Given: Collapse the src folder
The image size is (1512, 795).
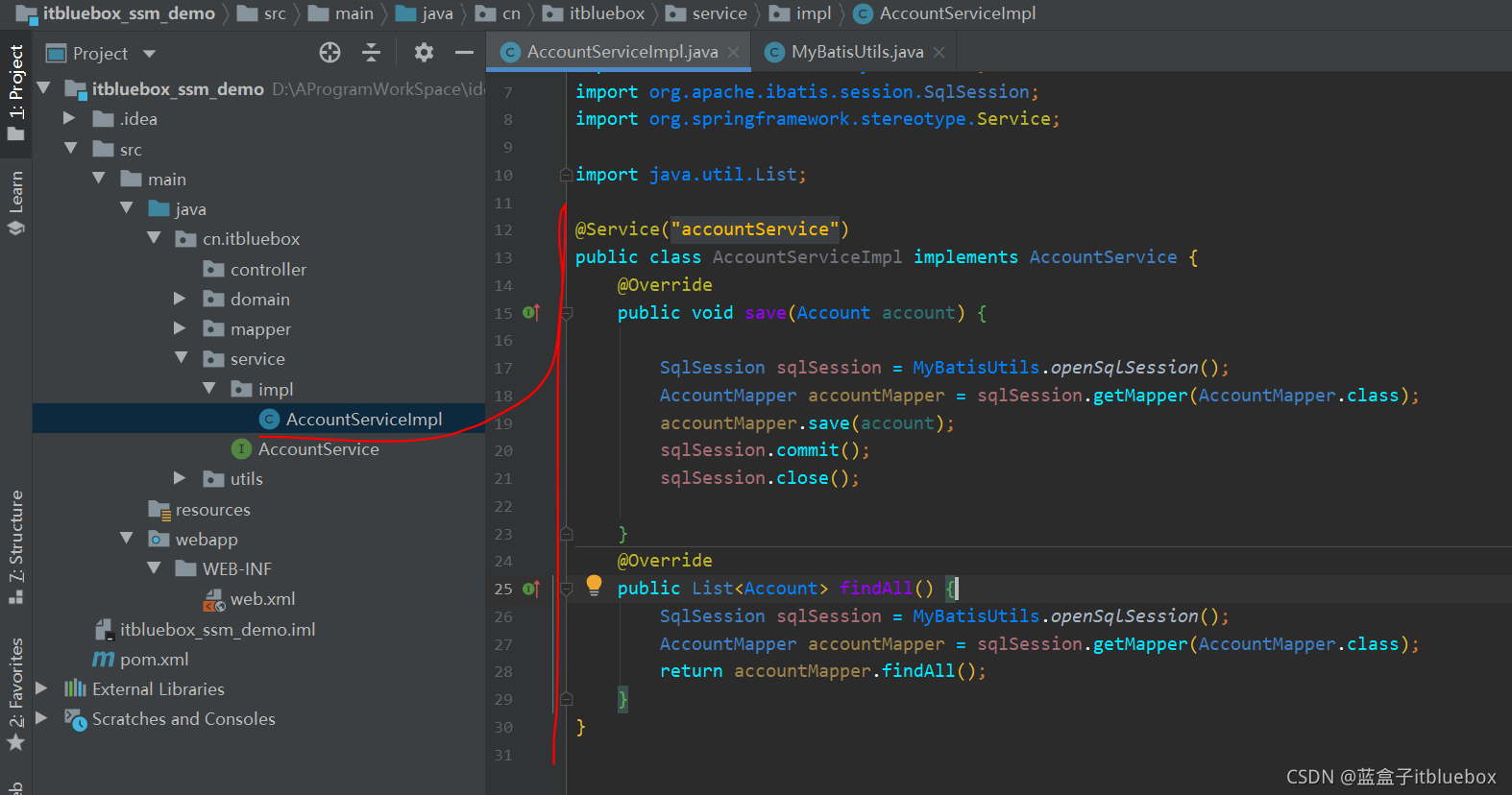Looking at the screenshot, I should (x=71, y=148).
